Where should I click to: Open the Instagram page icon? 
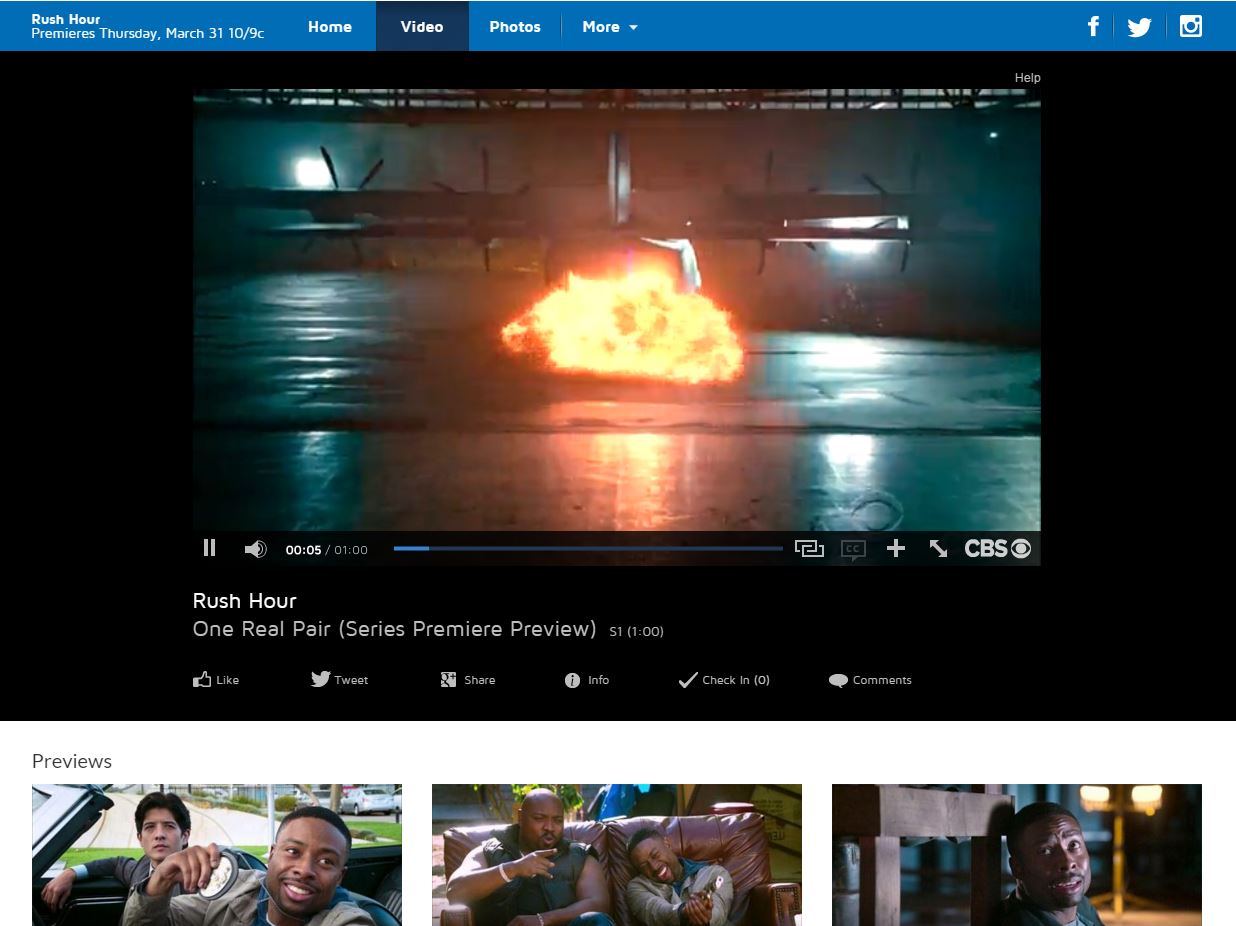click(x=1190, y=26)
